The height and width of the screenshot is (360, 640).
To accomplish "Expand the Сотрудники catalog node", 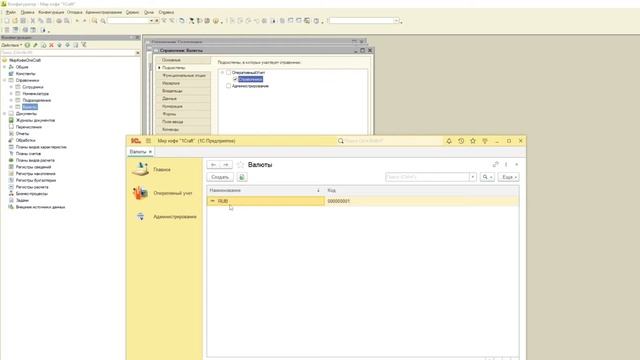I will pyautogui.click(x=11, y=87).
